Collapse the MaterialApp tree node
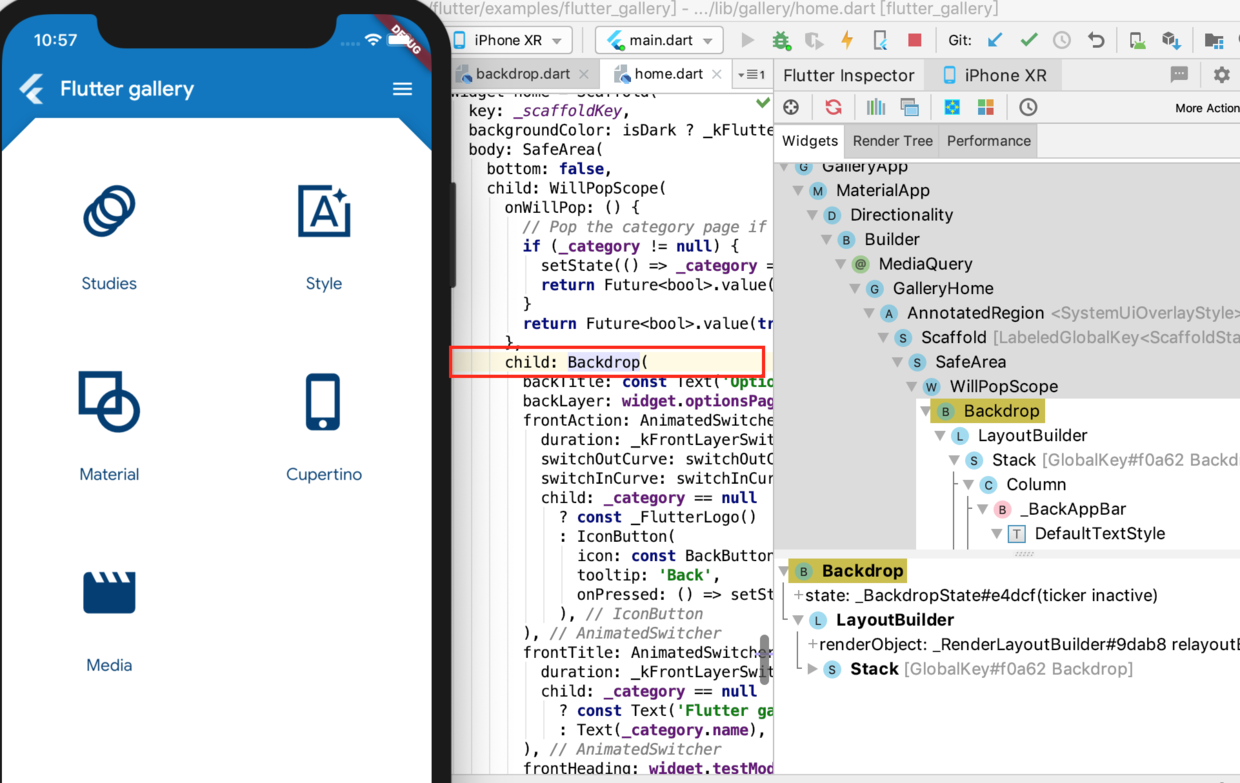 tap(799, 191)
